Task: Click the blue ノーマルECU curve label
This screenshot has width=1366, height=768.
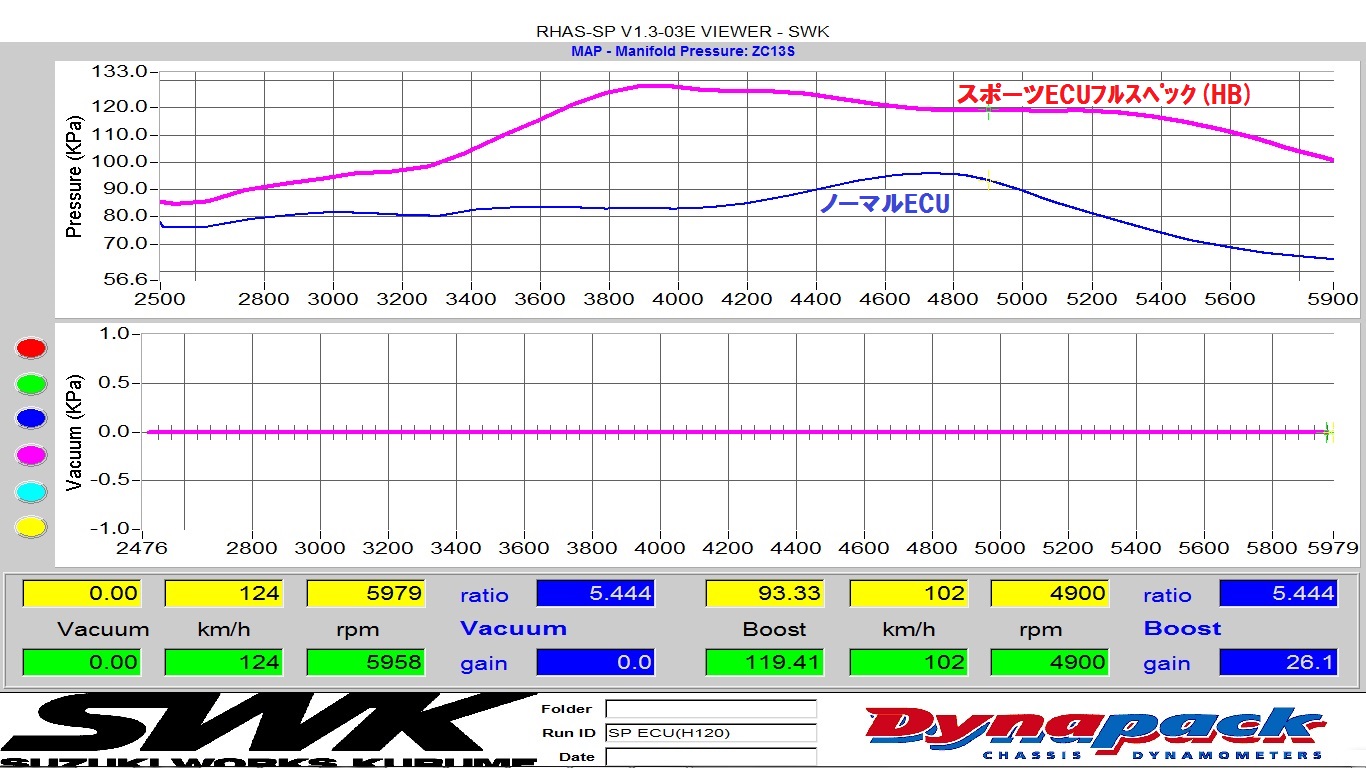Action: tap(884, 204)
